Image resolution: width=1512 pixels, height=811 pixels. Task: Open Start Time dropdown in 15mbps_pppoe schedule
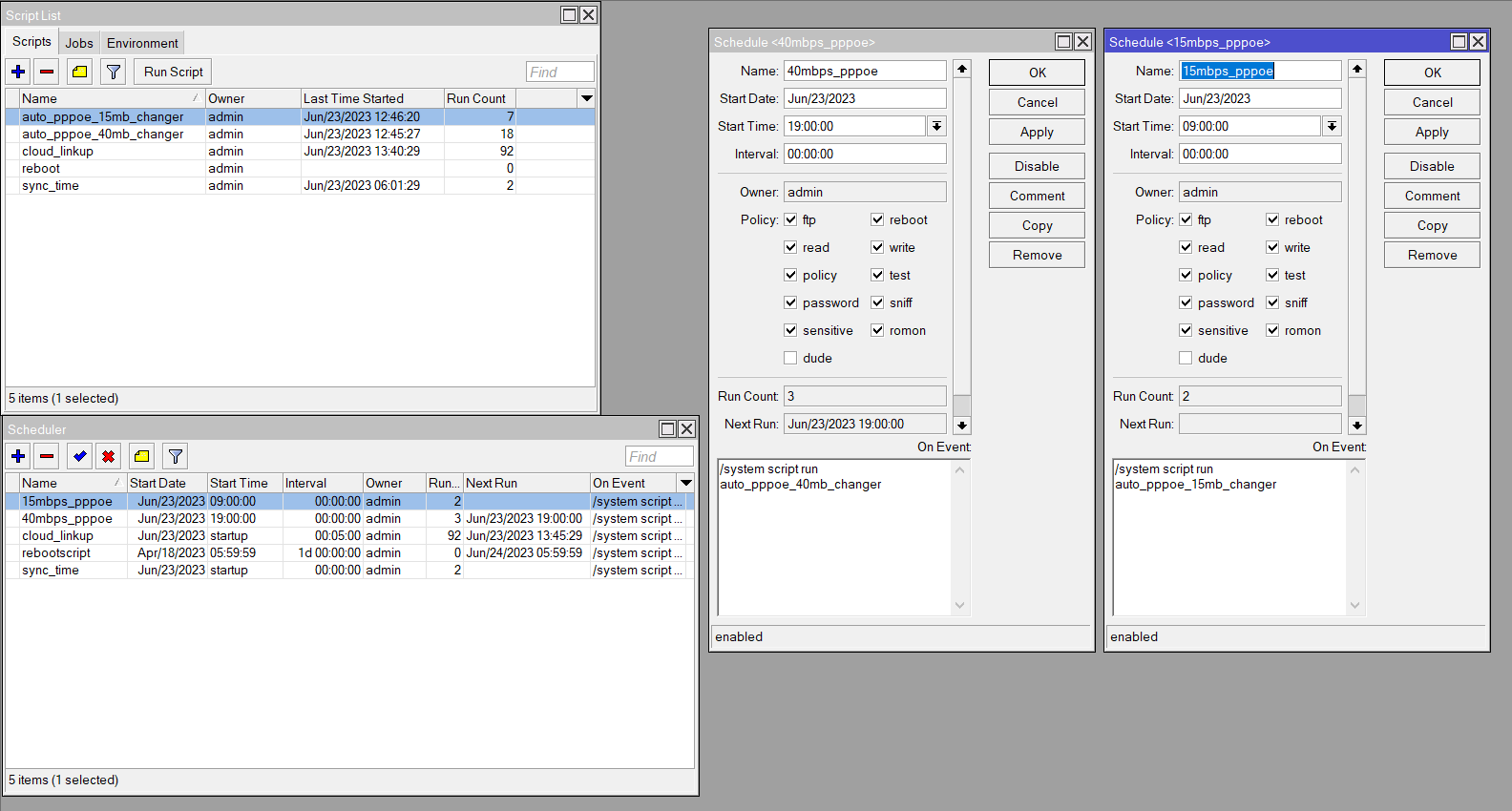pos(1332,126)
